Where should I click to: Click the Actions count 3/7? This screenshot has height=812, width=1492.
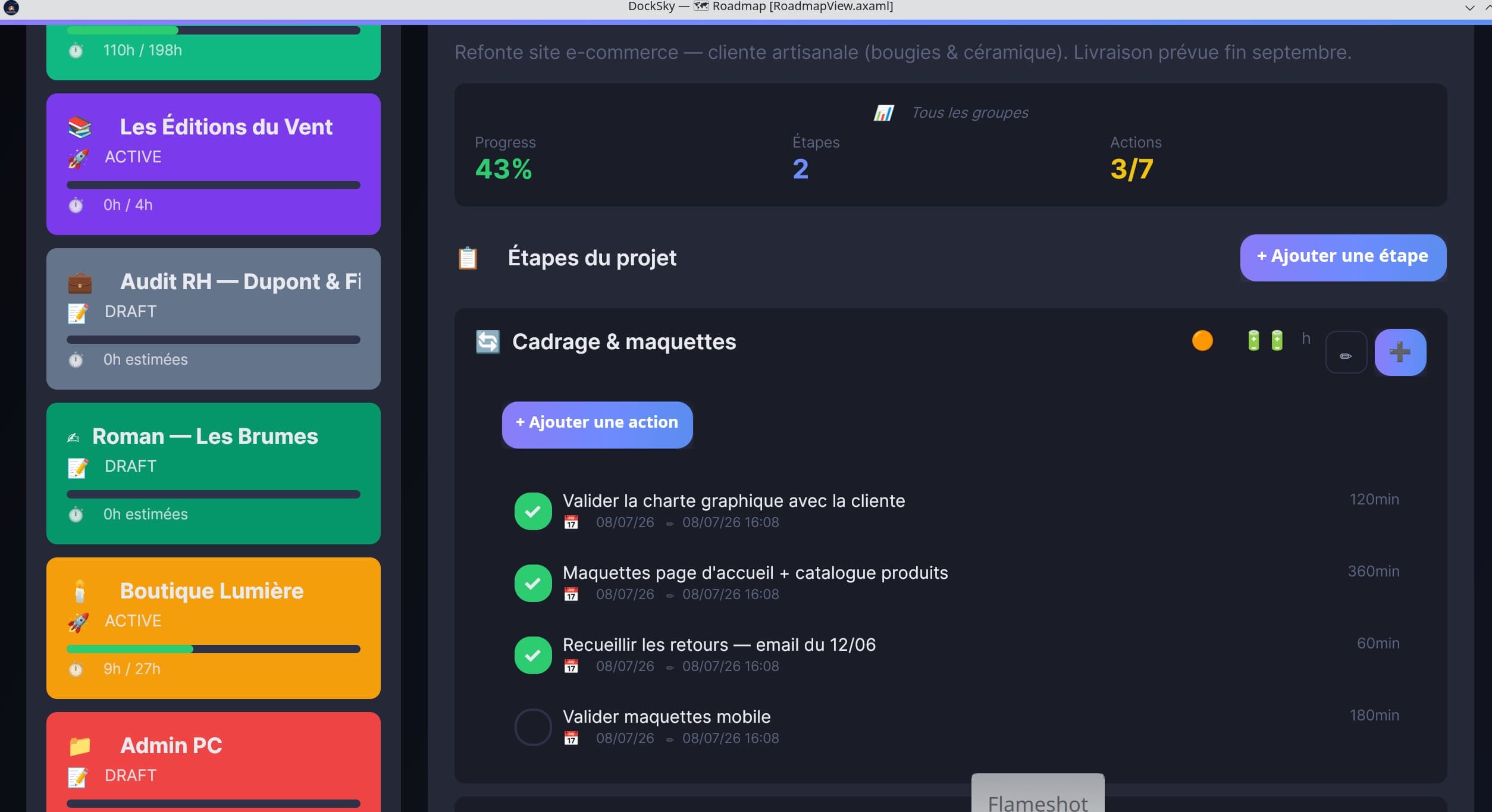coord(1131,169)
